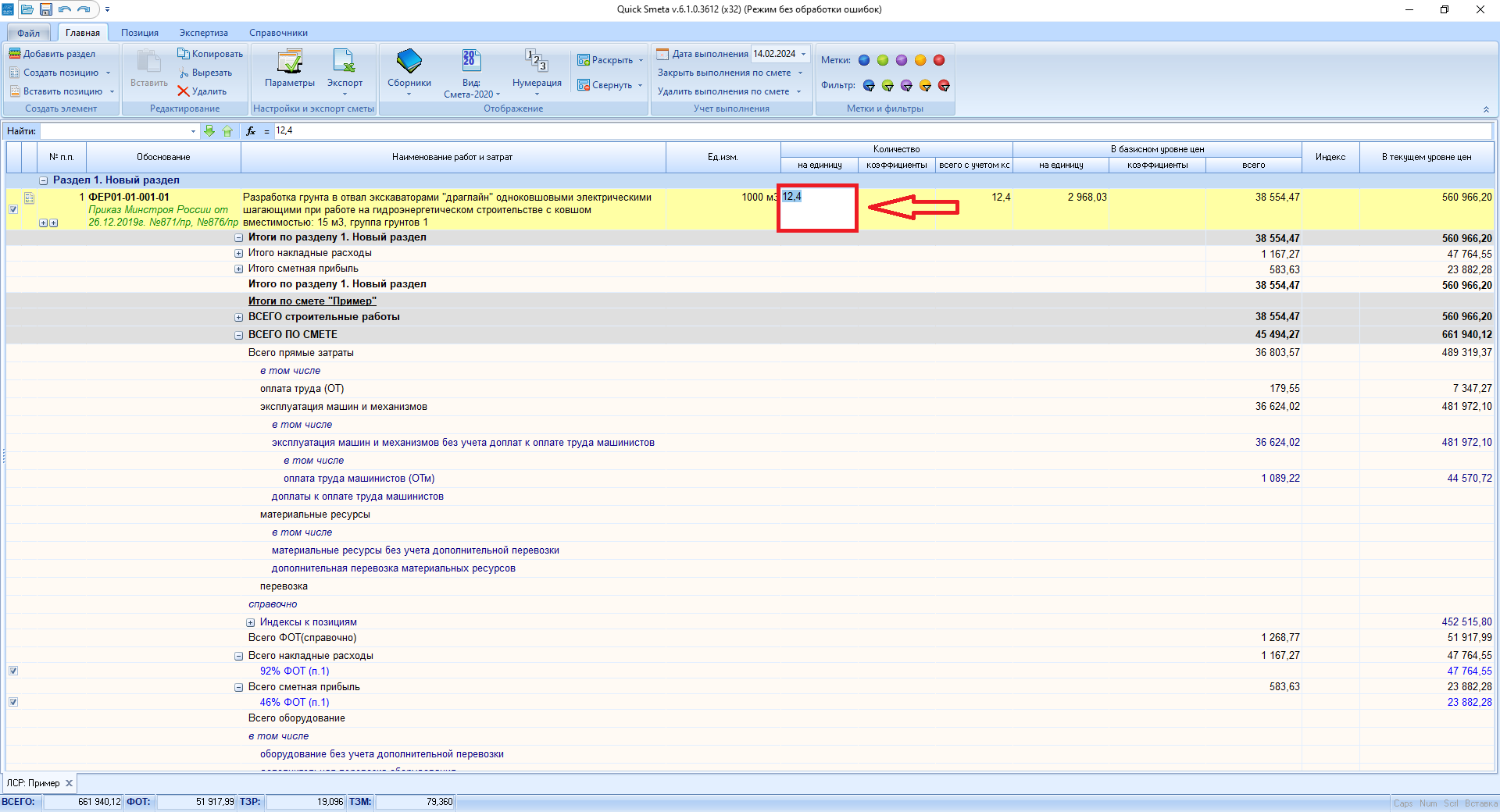Screen dimensions: 1500x812
Task: Toggle checkbox for 46% ФОТ row
Action: [13, 702]
